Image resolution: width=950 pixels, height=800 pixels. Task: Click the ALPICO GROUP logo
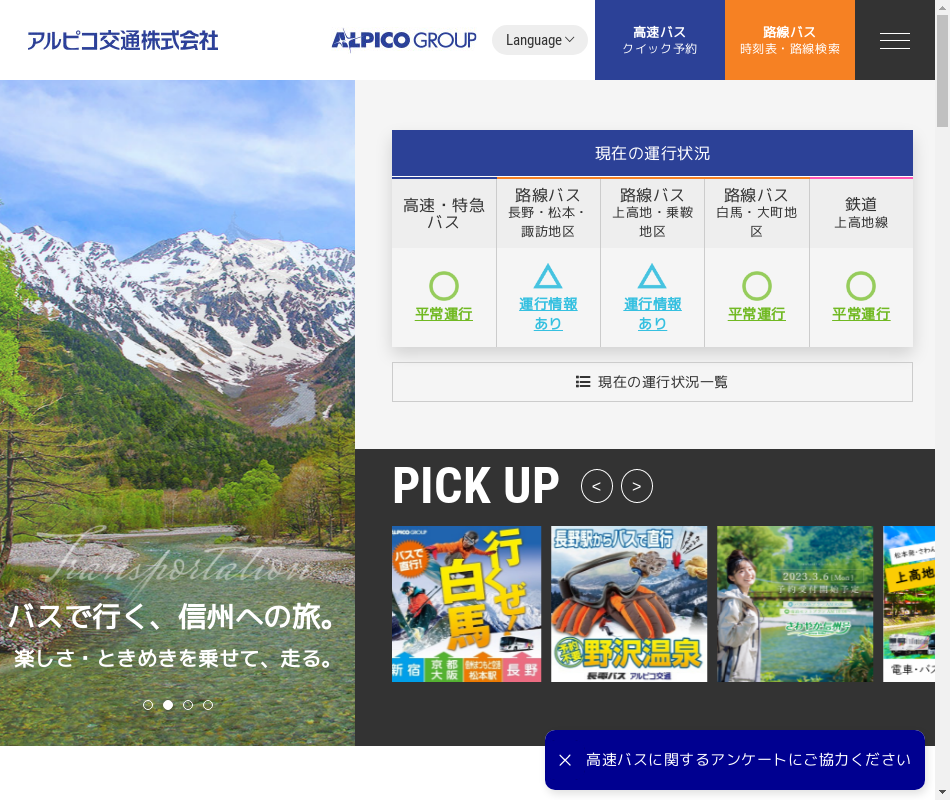[x=404, y=40]
